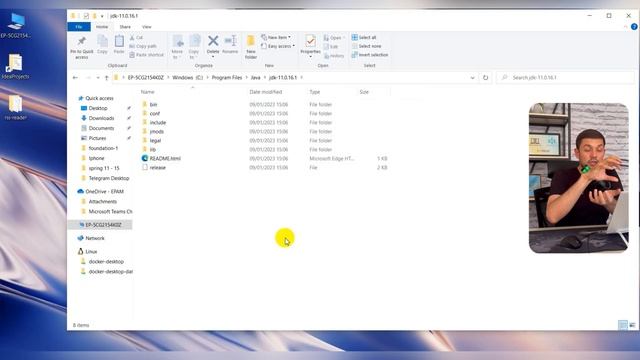The image size is (640, 360).
Task: Switch to Details view icon in status bar
Action: click(622, 325)
